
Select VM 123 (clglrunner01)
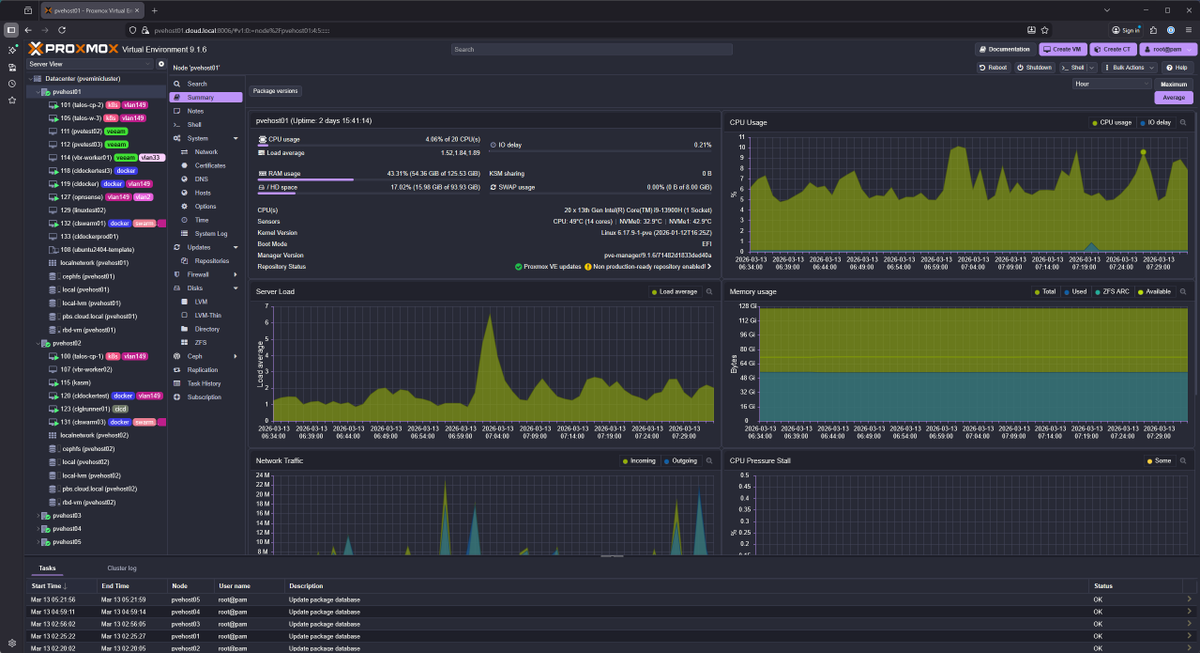pos(86,408)
